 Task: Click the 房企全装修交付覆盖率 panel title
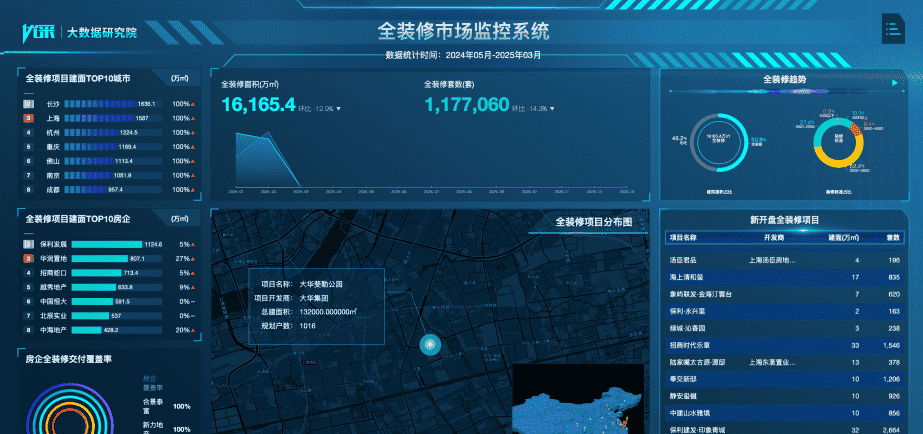[x=68, y=359]
